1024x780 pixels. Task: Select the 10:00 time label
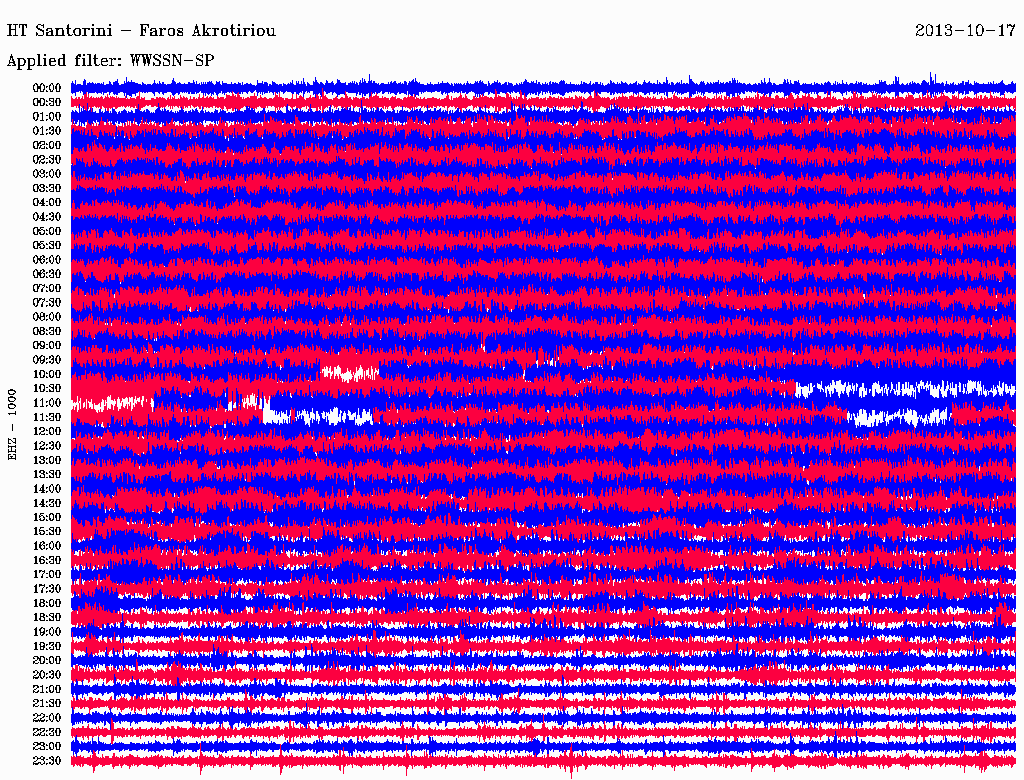coord(47,374)
